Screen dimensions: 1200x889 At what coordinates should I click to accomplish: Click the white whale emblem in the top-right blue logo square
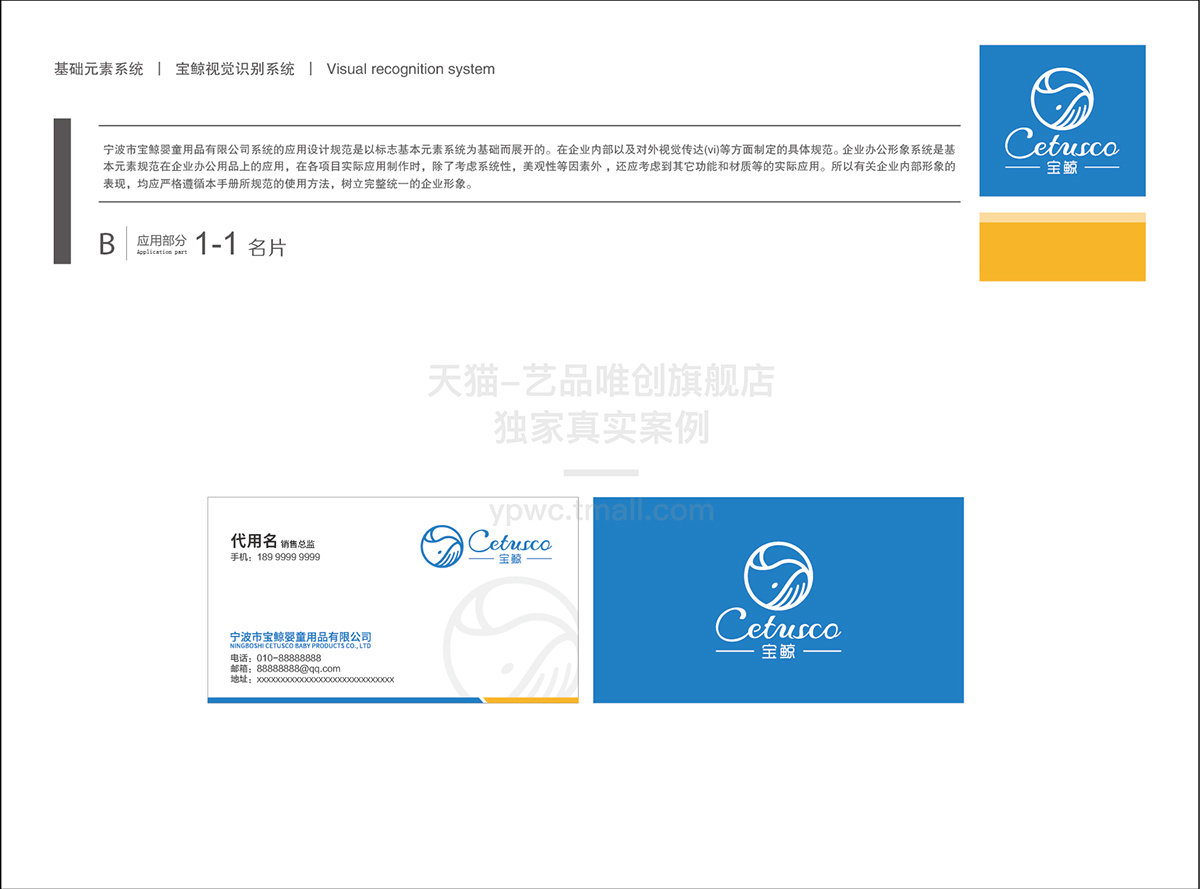1062,100
